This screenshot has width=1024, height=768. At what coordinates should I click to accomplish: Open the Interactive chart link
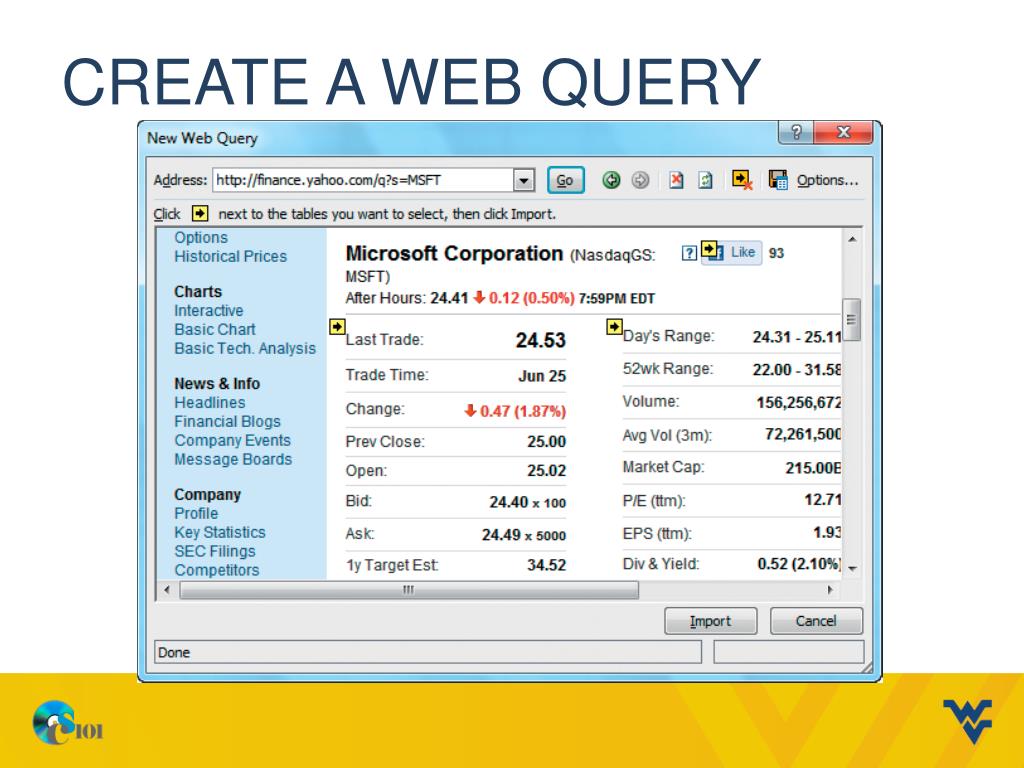pyautogui.click(x=209, y=311)
